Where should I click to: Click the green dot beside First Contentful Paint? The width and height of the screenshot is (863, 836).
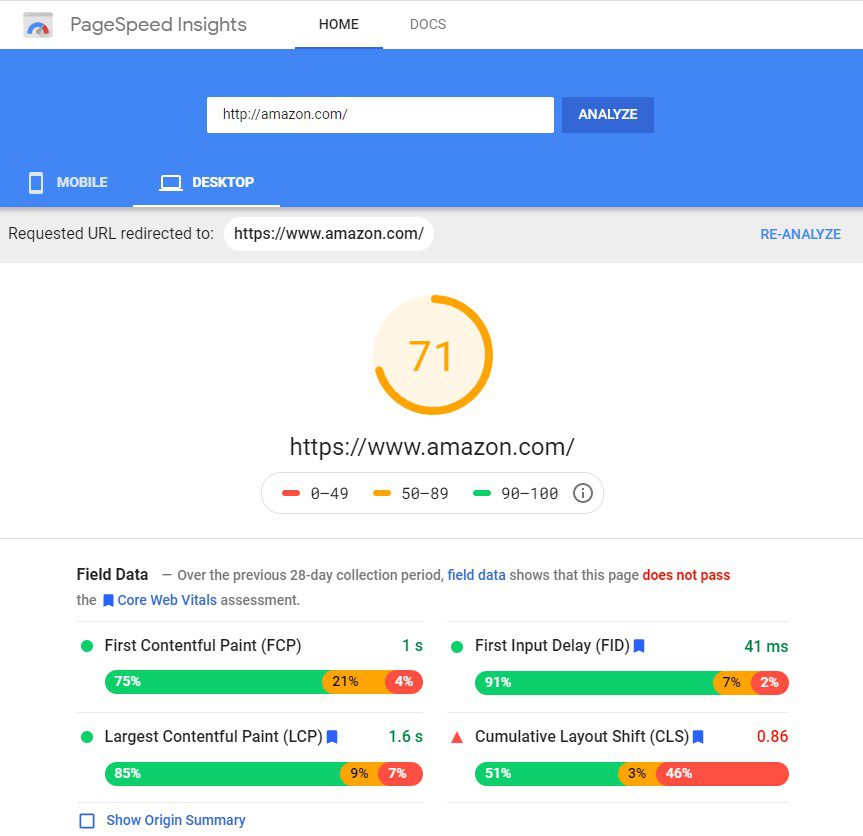(x=86, y=646)
